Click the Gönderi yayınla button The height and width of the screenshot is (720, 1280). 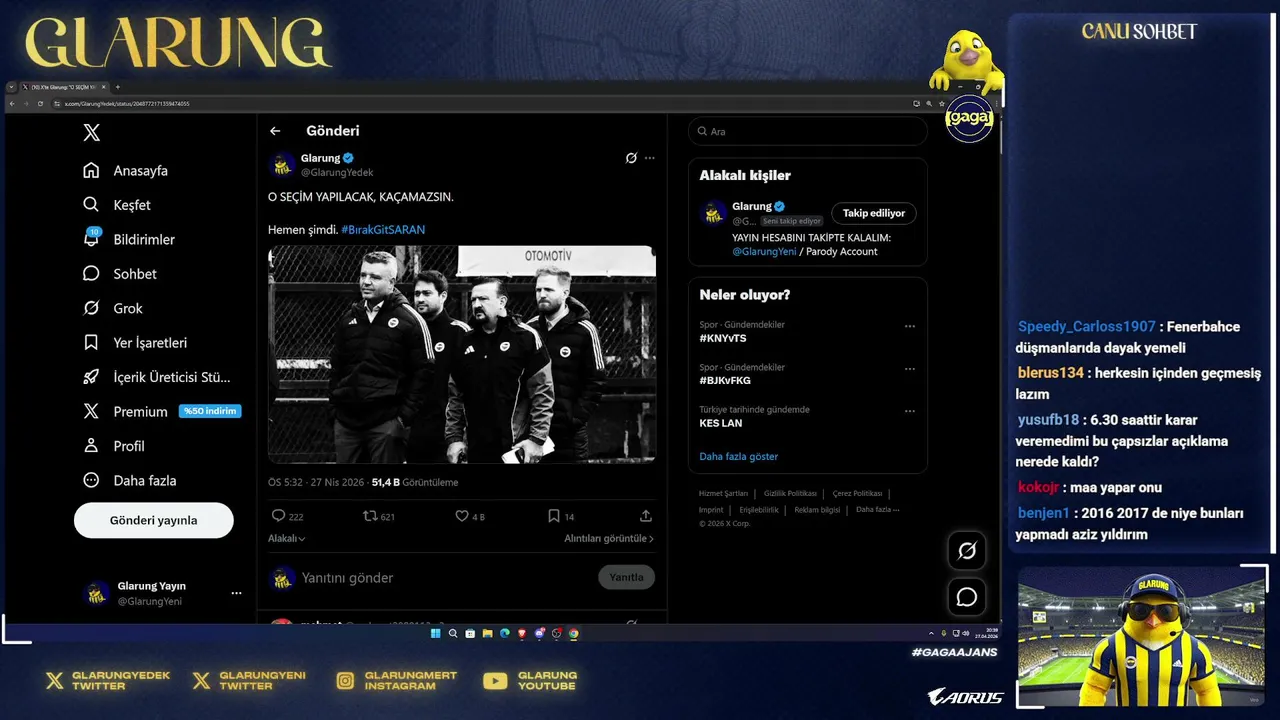(x=153, y=520)
